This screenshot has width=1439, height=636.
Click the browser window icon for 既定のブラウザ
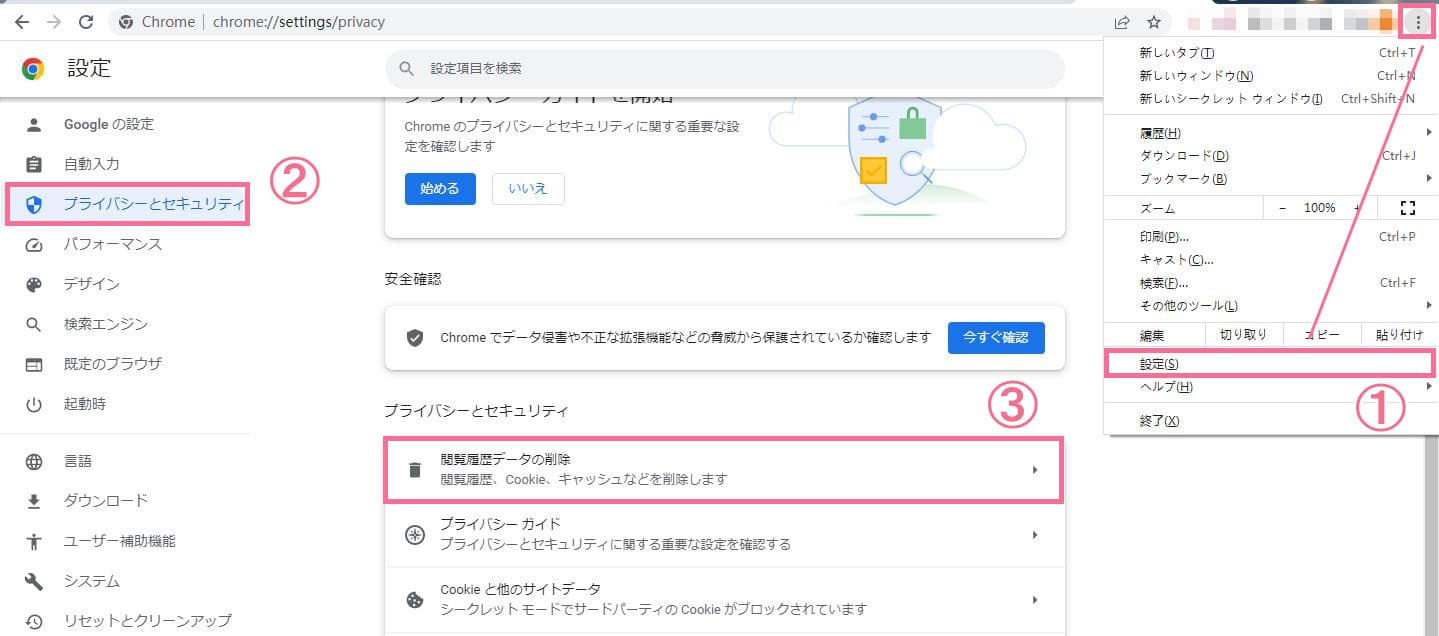coord(34,365)
